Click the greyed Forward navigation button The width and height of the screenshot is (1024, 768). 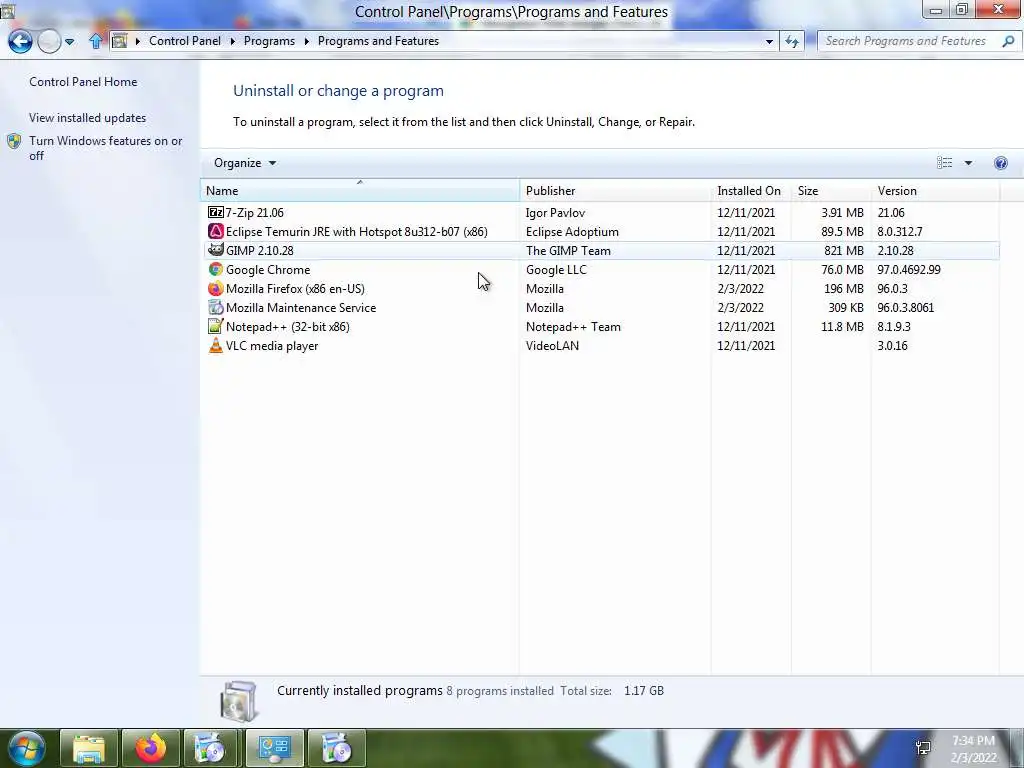coord(49,41)
